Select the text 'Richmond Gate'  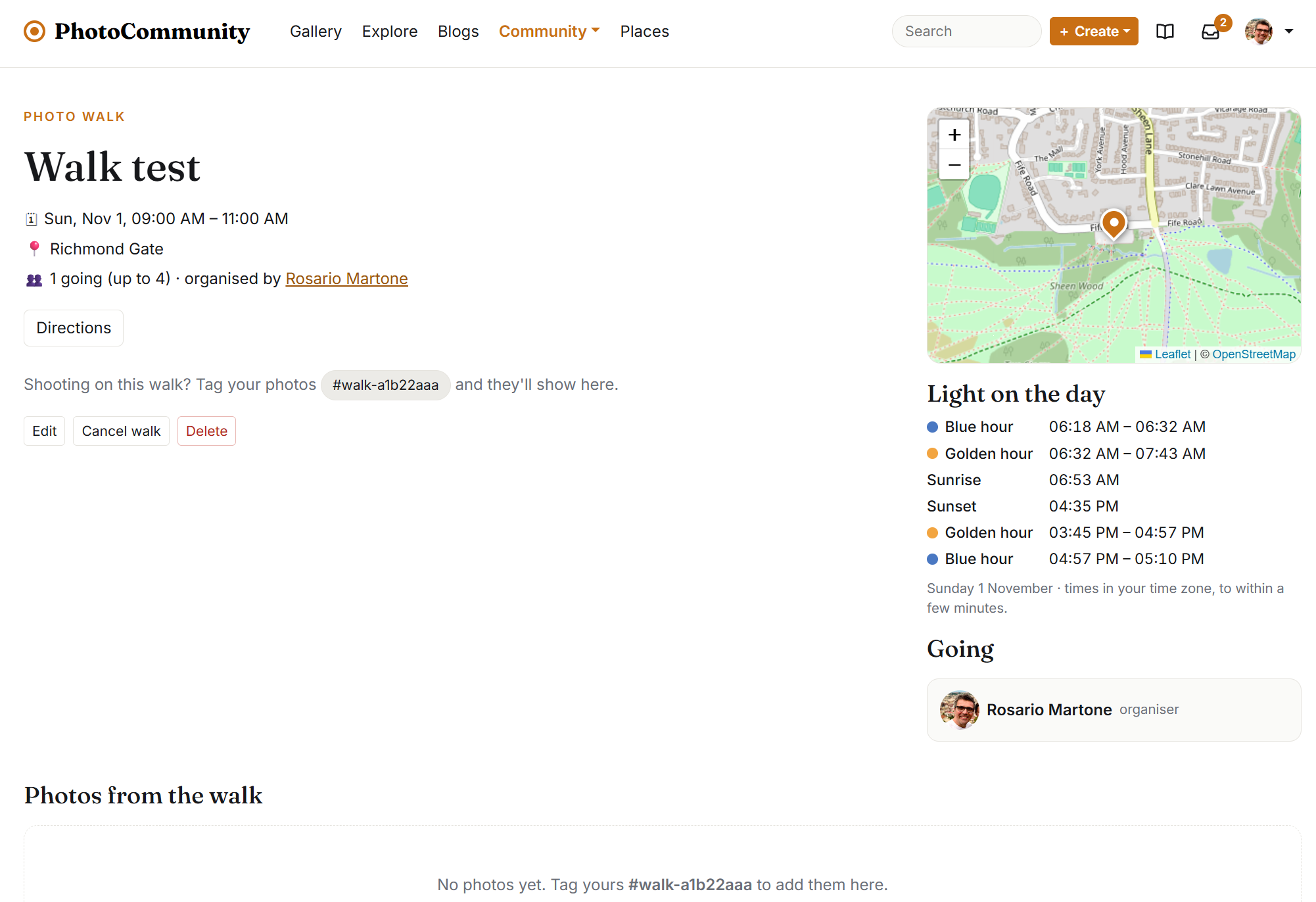point(106,249)
